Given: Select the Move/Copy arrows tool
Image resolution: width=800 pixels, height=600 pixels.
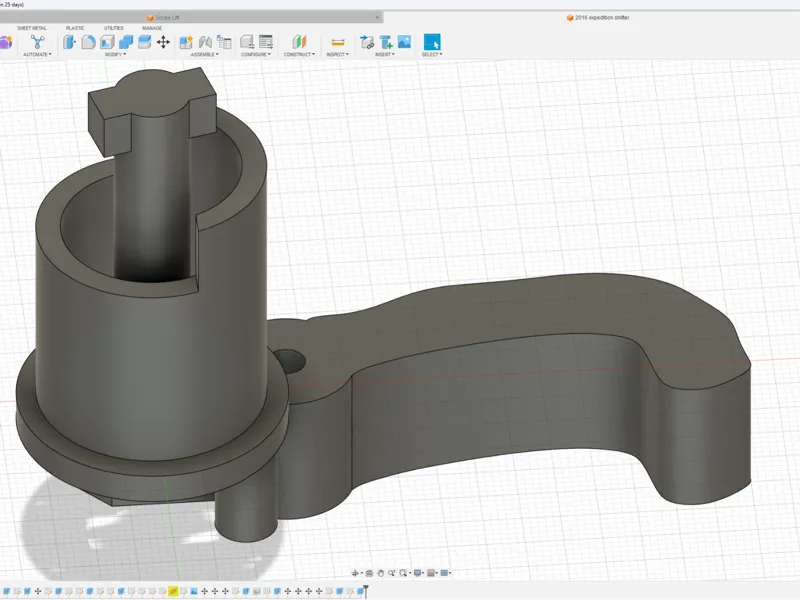Looking at the screenshot, I should [163, 42].
